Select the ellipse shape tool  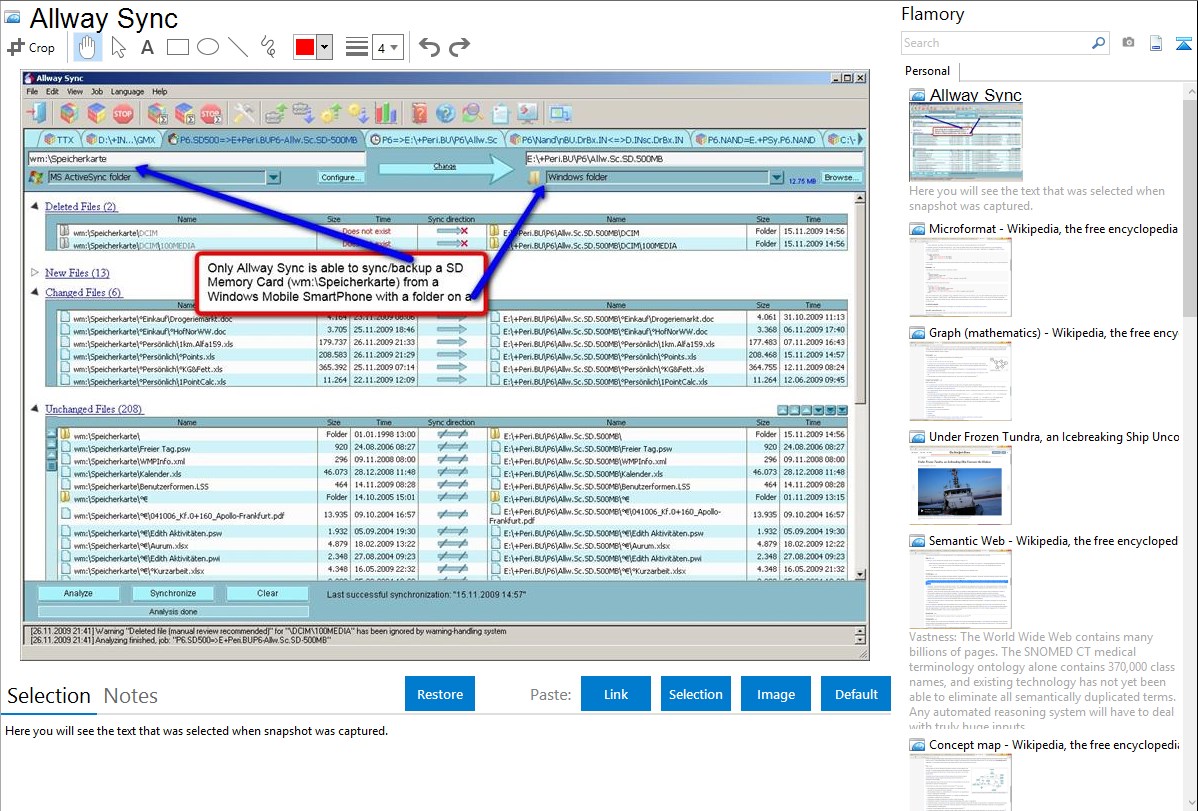click(x=208, y=47)
